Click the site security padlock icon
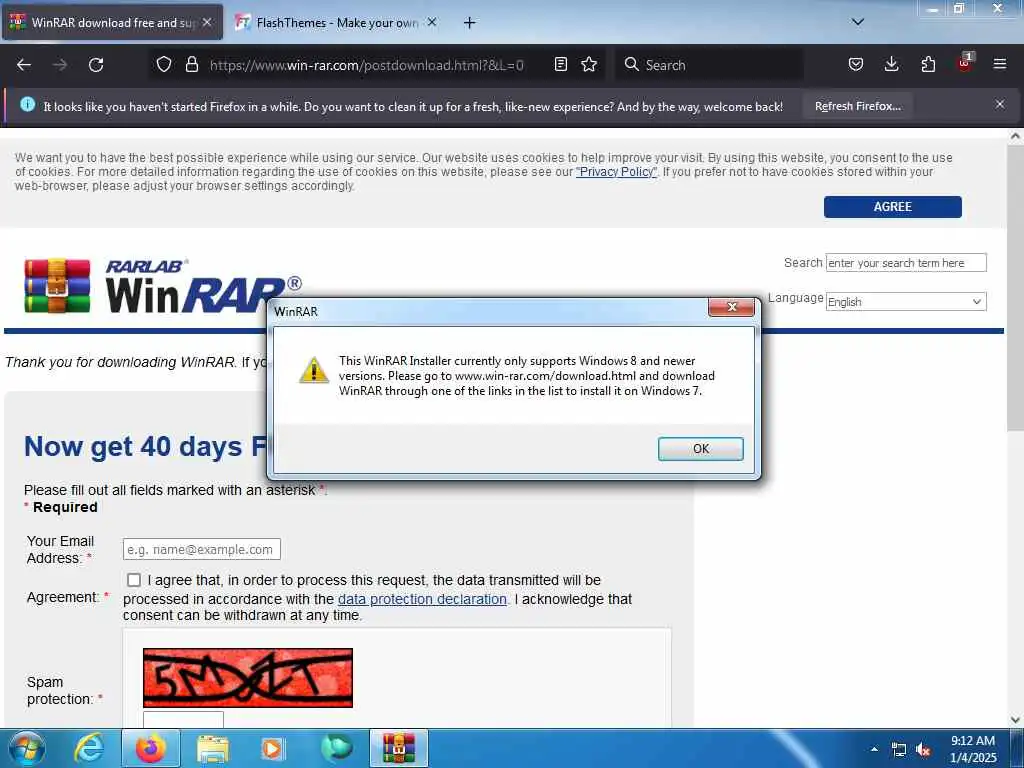This screenshot has height=768, width=1024. (x=191, y=64)
